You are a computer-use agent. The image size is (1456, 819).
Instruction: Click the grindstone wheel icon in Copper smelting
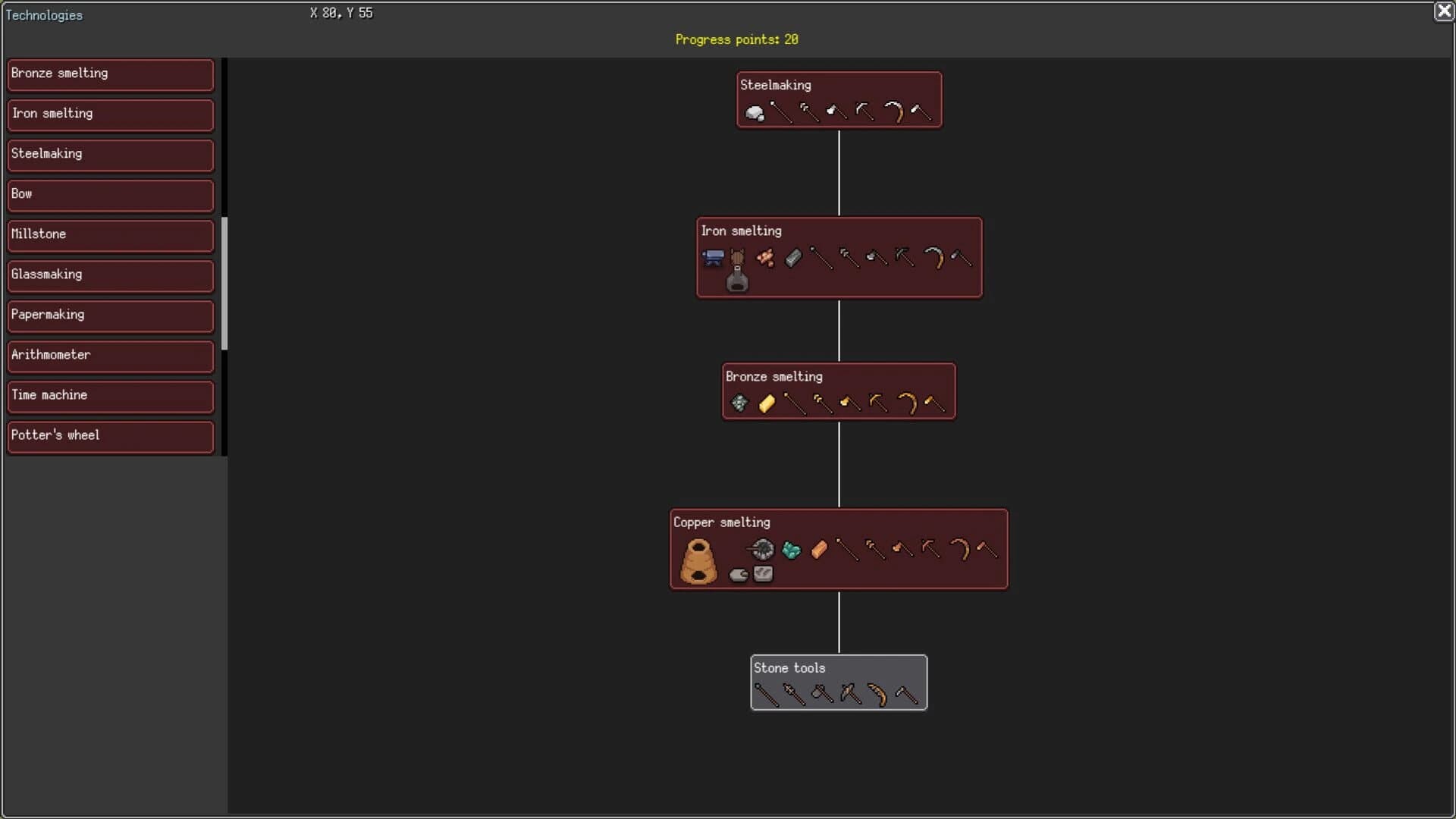(x=761, y=549)
